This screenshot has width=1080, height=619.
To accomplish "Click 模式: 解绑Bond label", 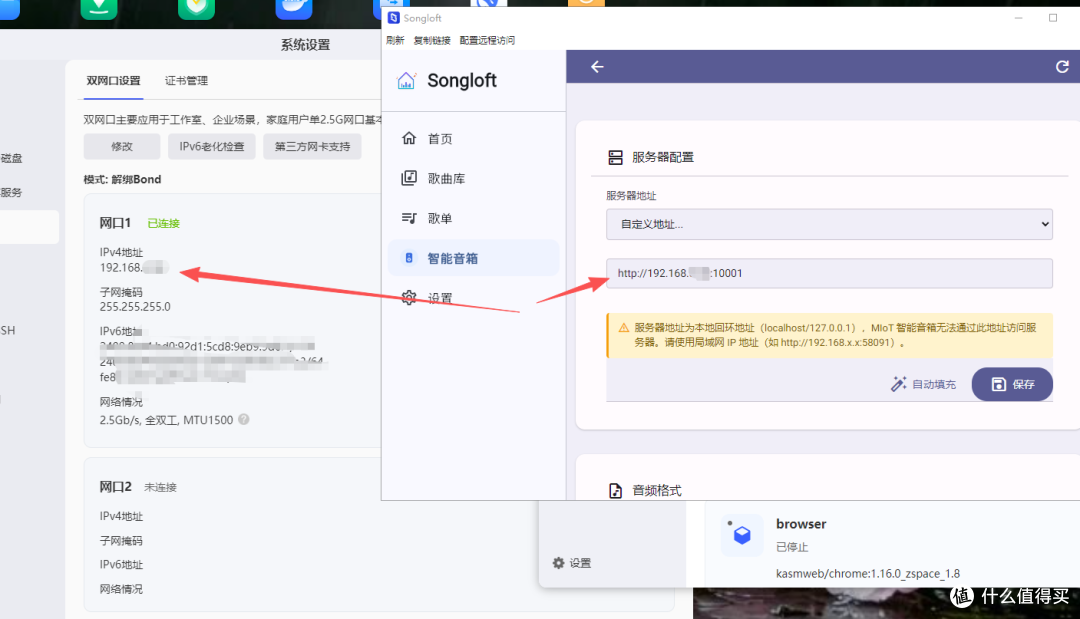I will pos(123,179).
